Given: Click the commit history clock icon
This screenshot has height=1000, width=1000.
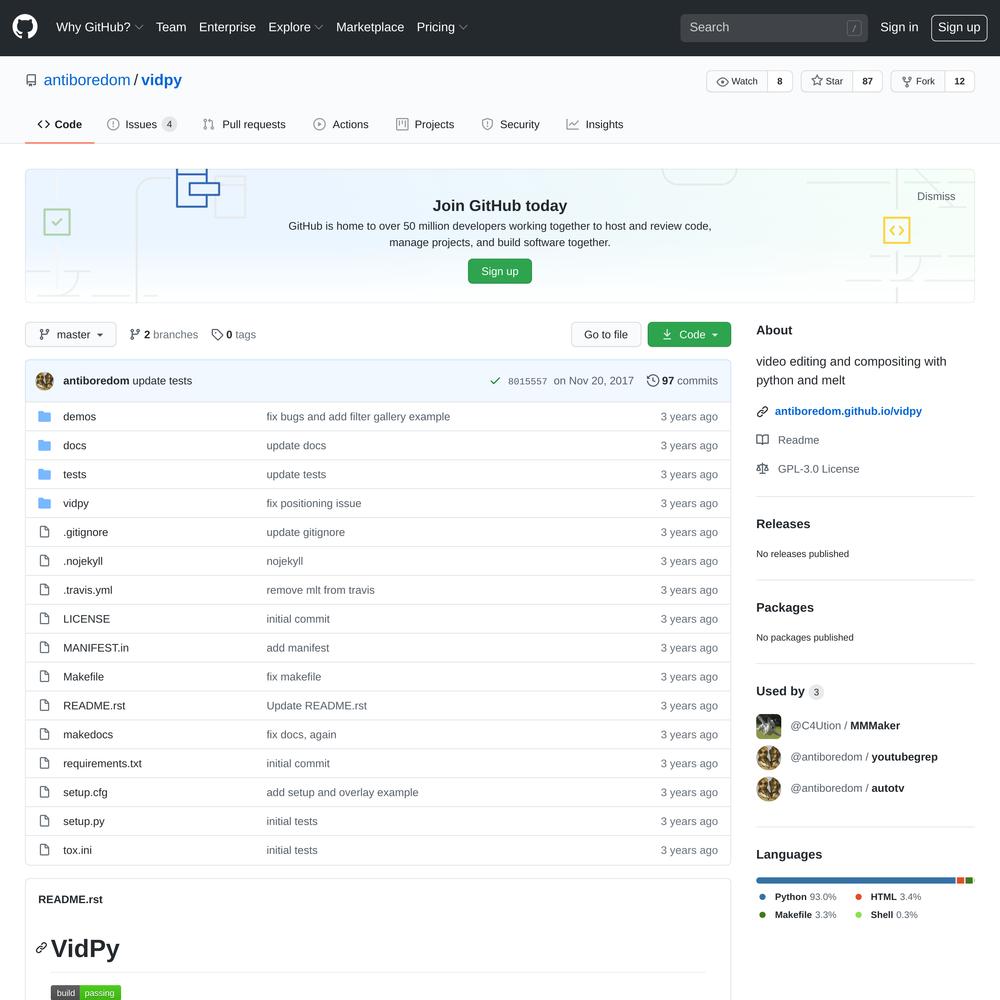Looking at the screenshot, I should pyautogui.click(x=652, y=381).
